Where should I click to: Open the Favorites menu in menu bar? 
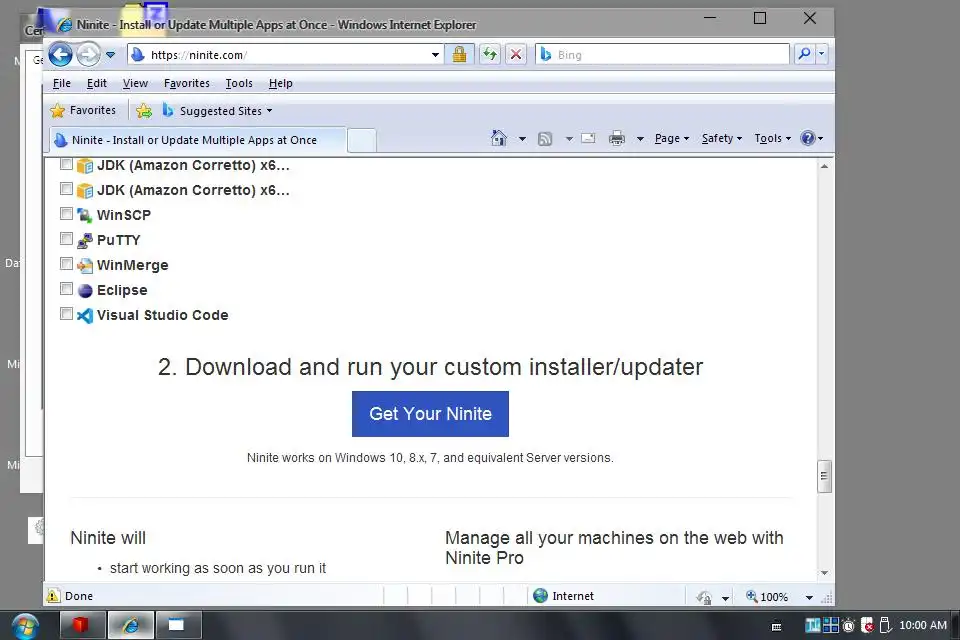pos(187,83)
